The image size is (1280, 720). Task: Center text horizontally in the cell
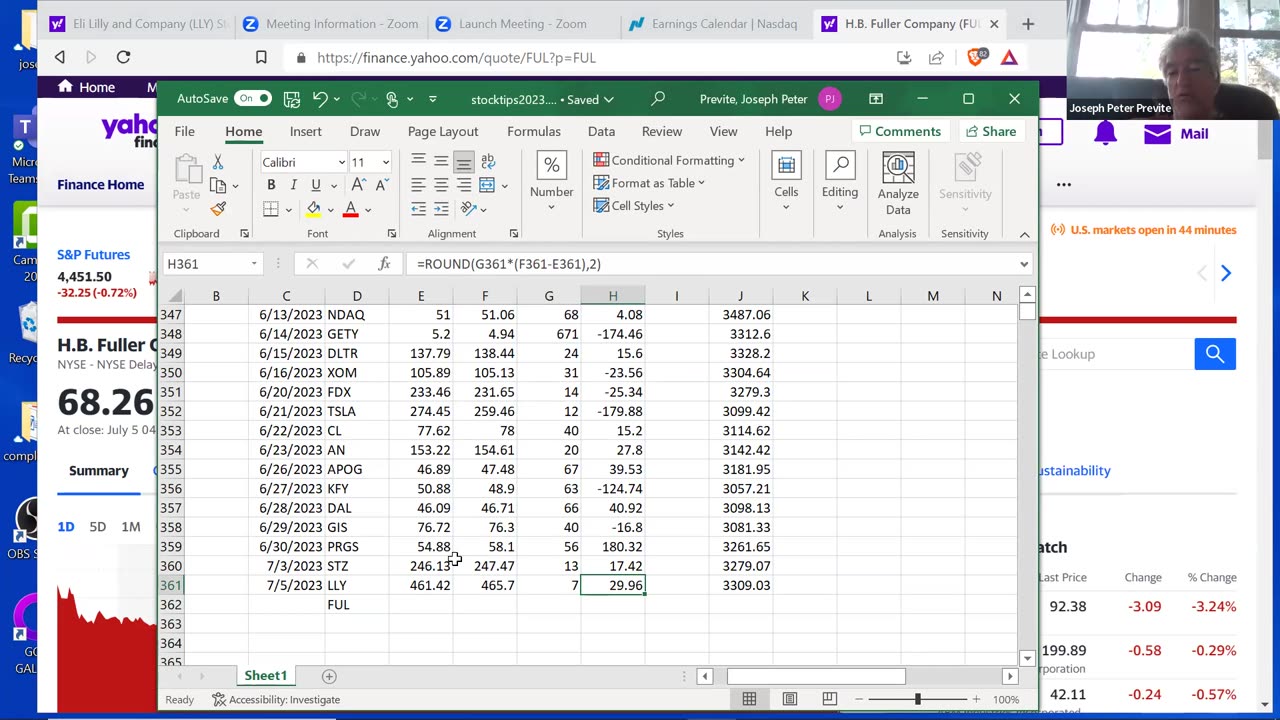pyautogui.click(x=441, y=185)
